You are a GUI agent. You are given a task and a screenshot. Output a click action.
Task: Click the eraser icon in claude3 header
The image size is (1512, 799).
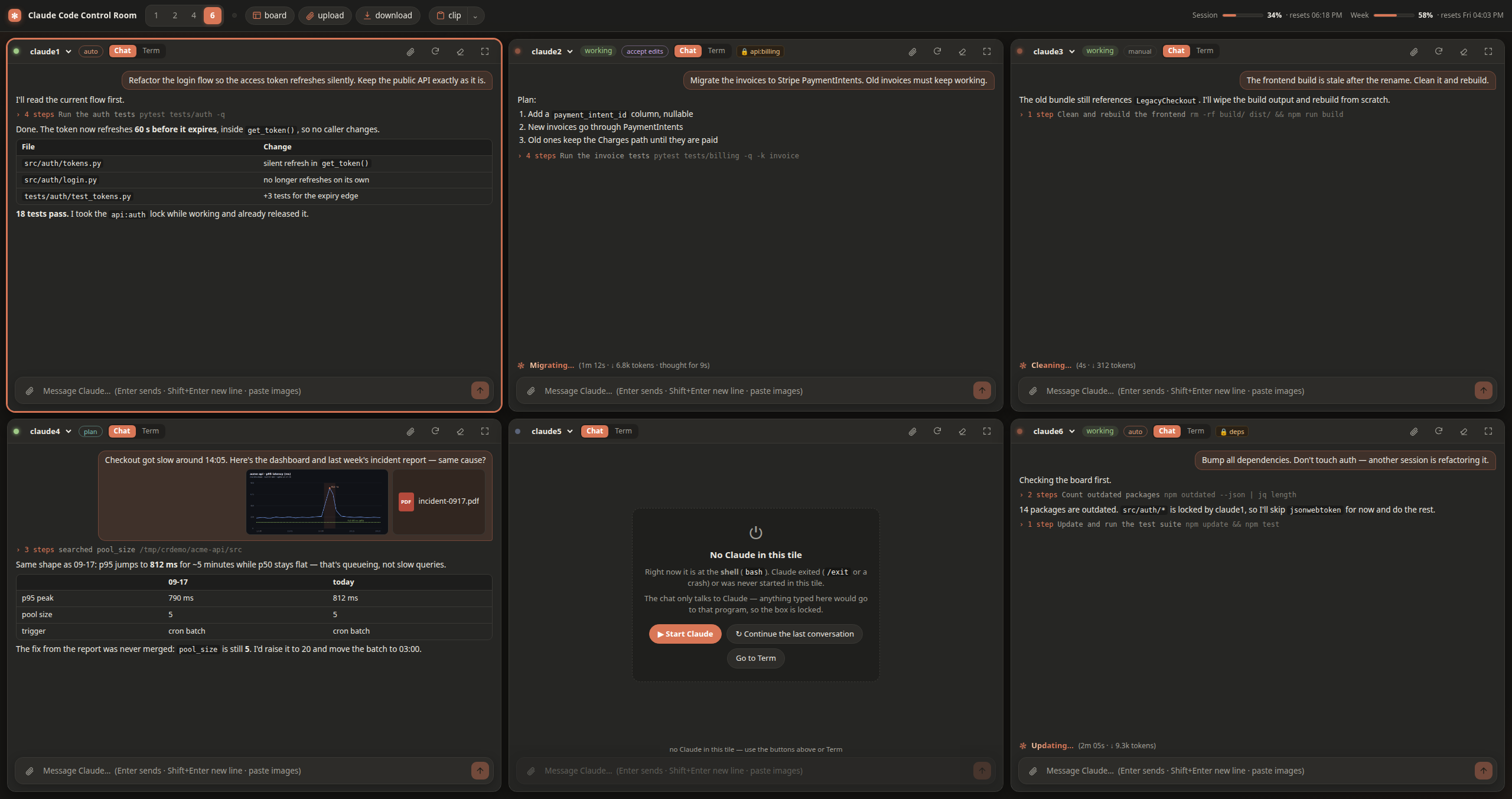pyautogui.click(x=1464, y=51)
